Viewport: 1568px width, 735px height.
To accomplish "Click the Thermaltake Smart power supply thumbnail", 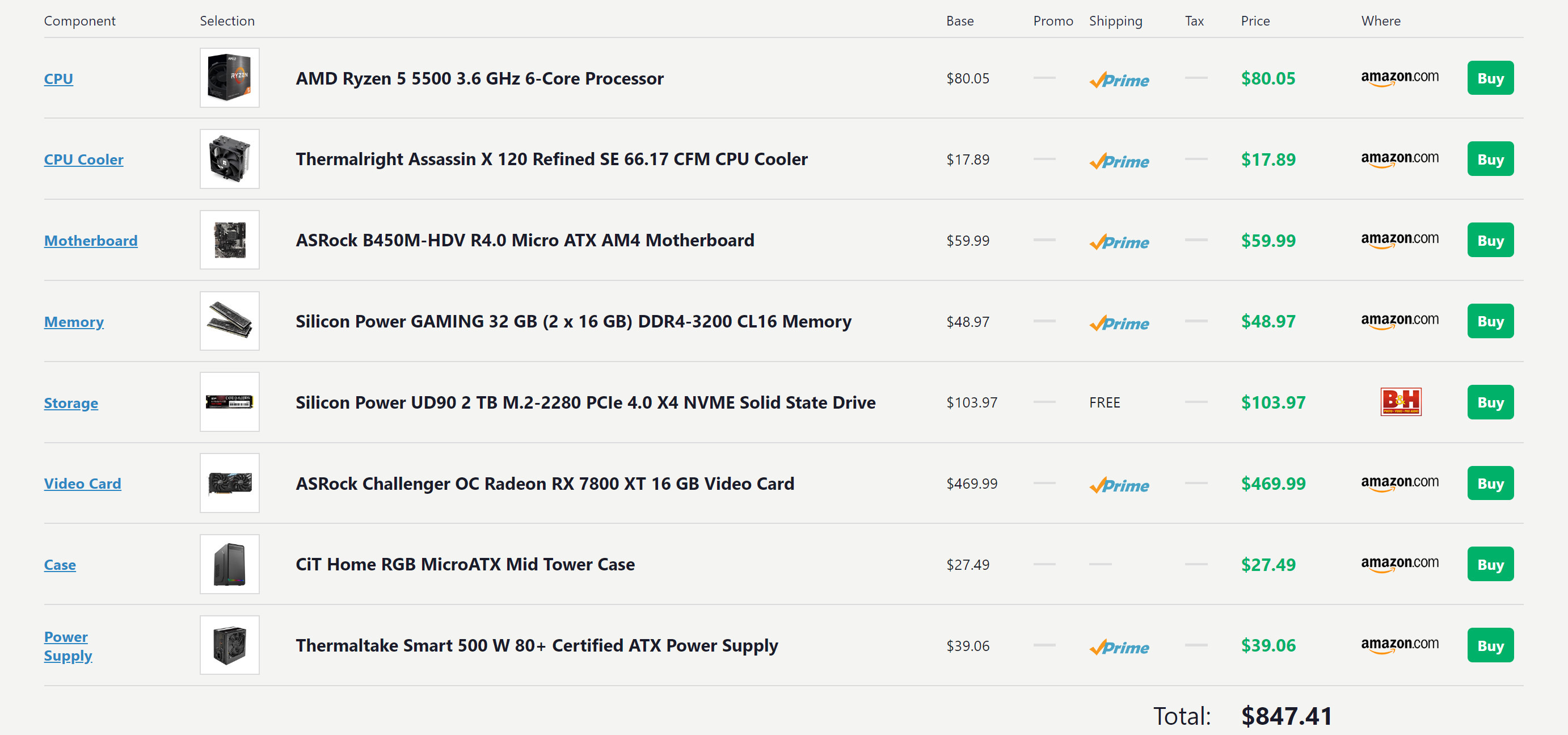I will [x=230, y=645].
